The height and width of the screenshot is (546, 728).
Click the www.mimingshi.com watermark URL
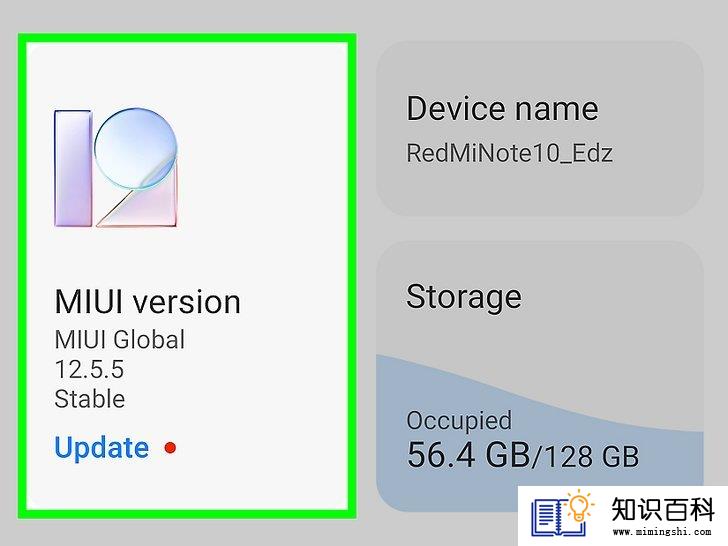click(x=662, y=532)
